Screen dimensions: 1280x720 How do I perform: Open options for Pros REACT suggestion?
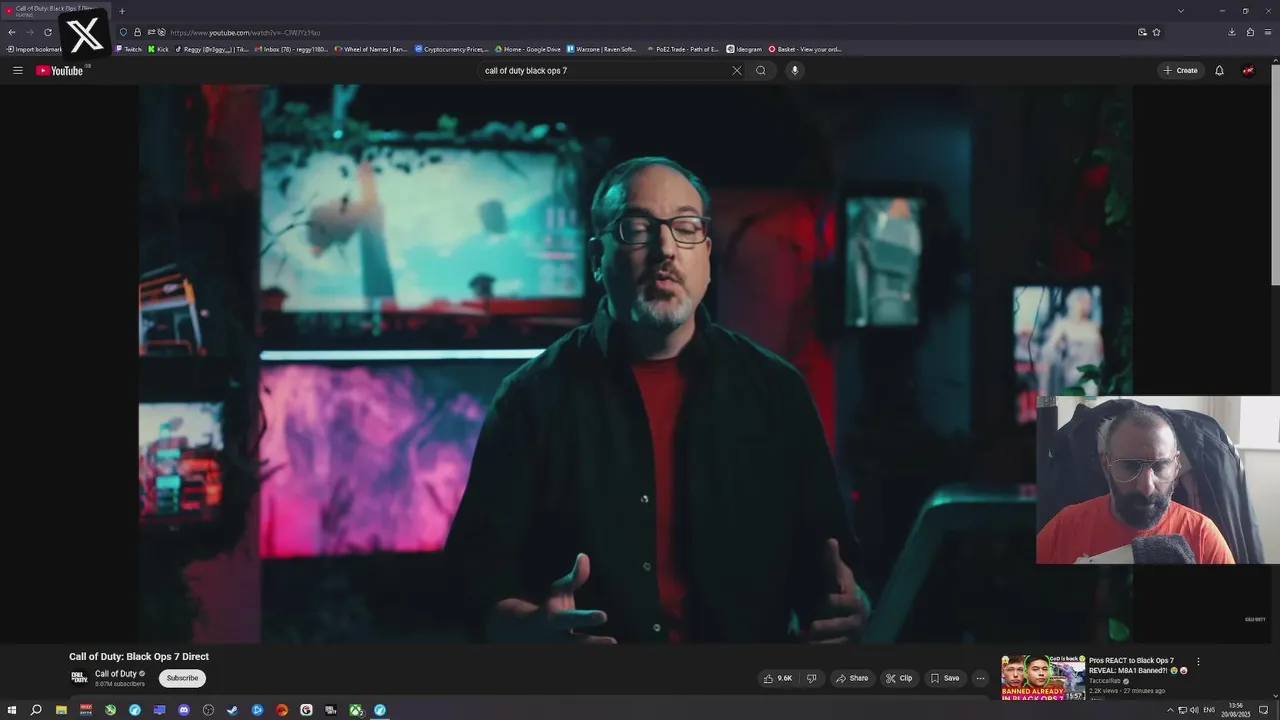(1198, 661)
